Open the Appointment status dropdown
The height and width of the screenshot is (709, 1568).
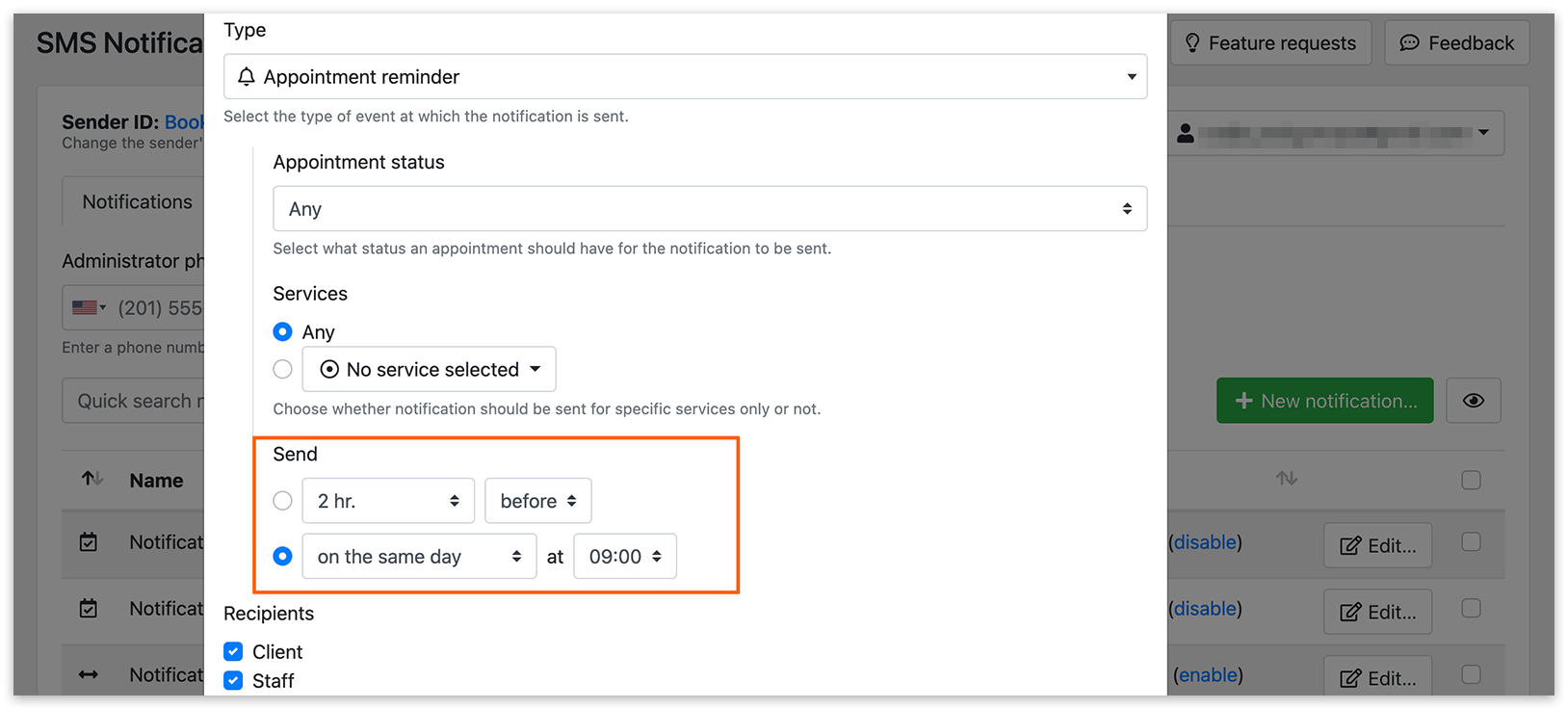tap(710, 208)
